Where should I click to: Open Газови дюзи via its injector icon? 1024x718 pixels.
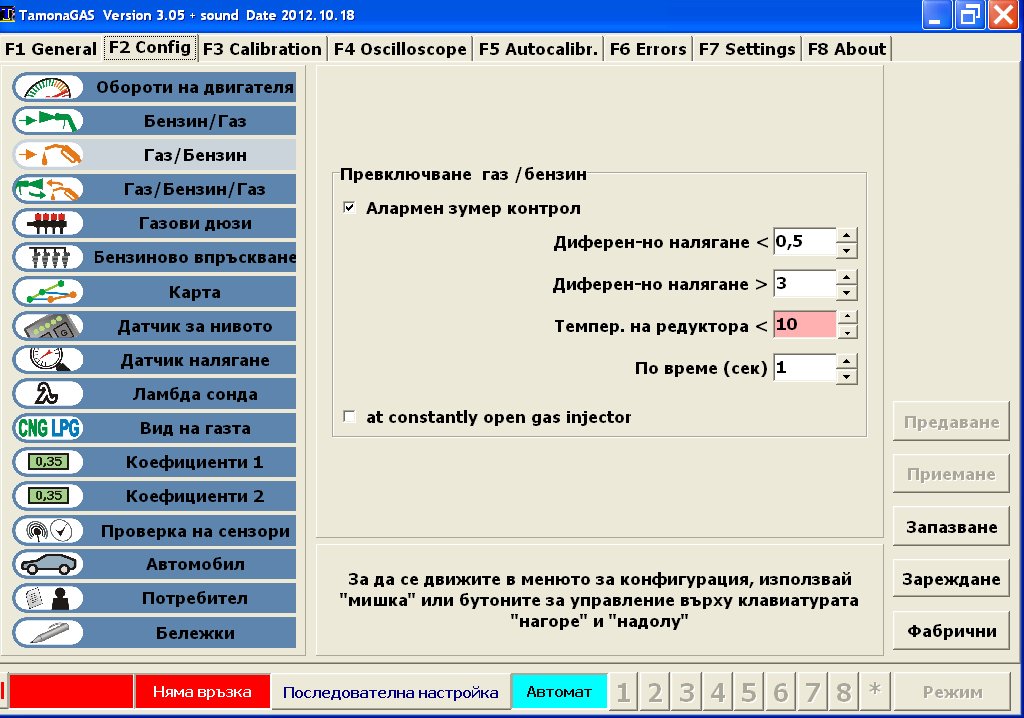(48, 223)
